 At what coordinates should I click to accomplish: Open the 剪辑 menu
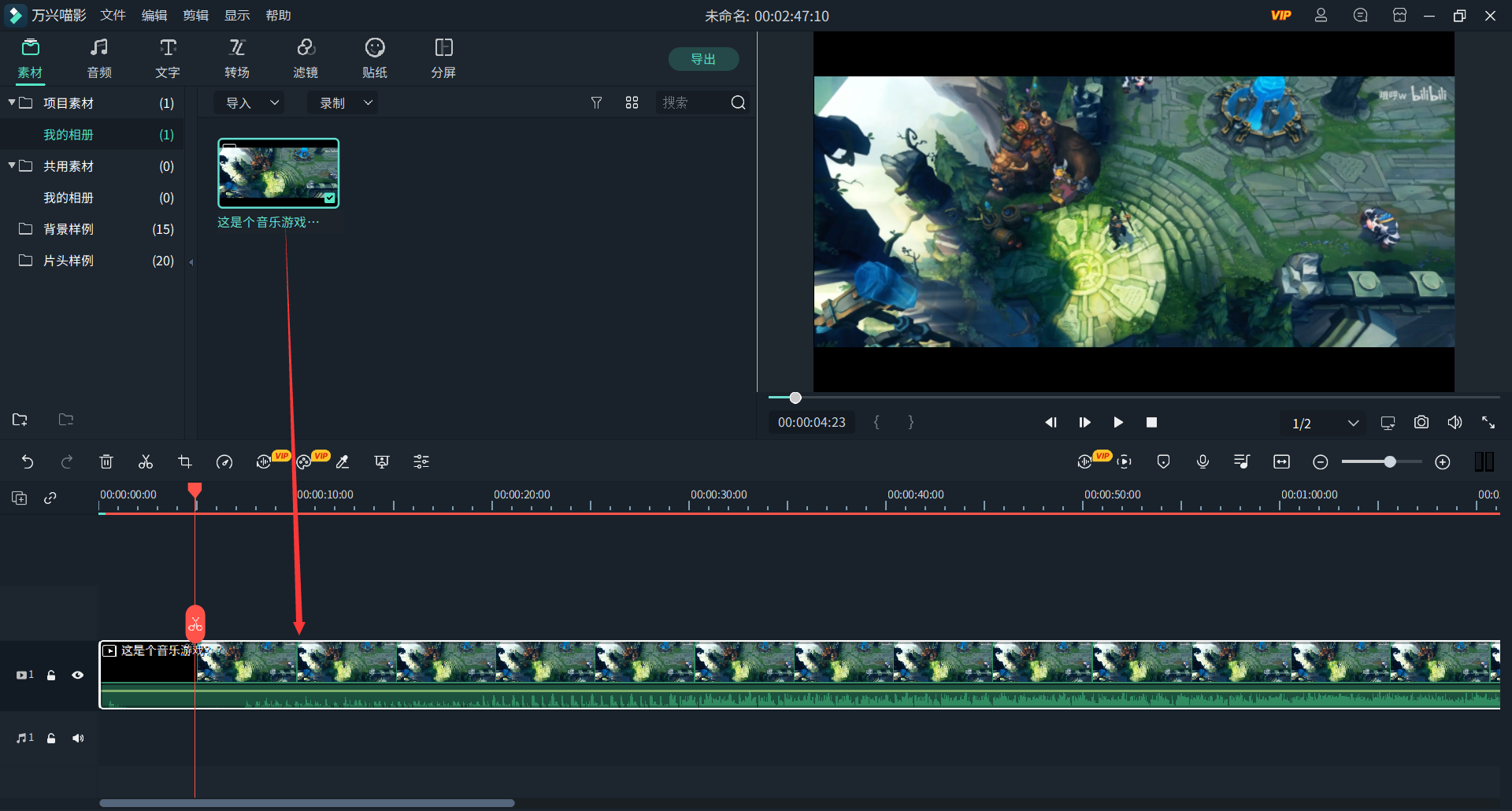click(196, 16)
